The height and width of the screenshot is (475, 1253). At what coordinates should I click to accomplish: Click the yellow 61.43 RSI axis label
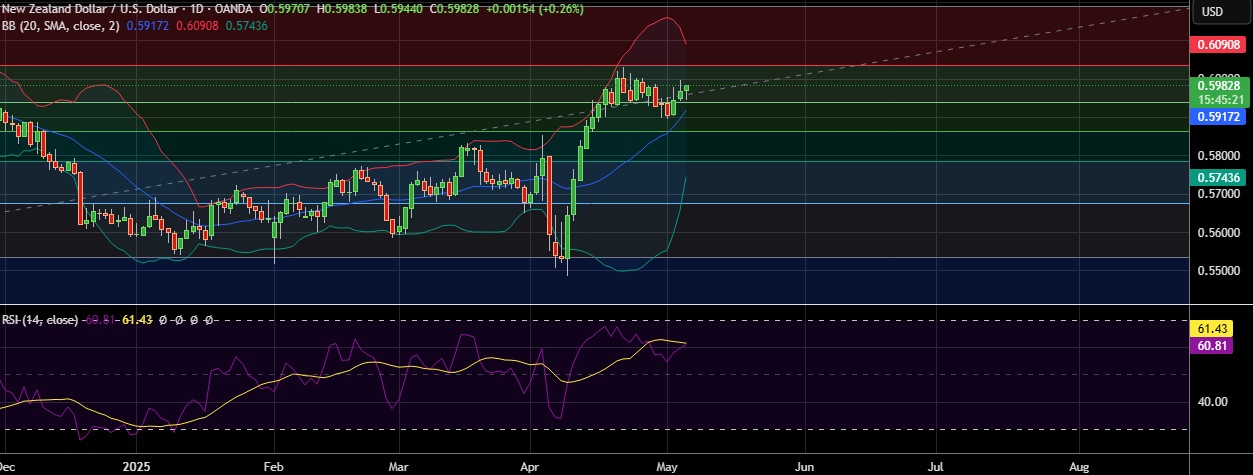point(1212,328)
